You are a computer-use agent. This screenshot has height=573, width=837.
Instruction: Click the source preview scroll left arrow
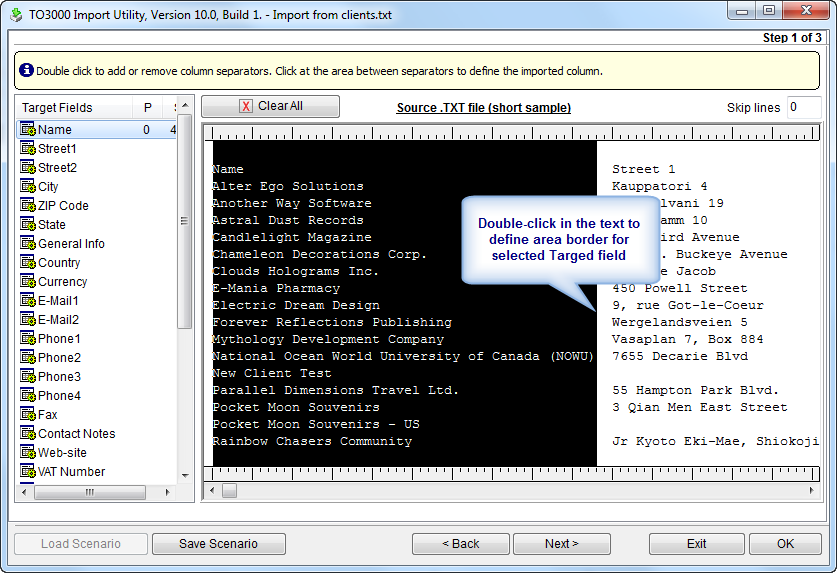pyautogui.click(x=212, y=490)
